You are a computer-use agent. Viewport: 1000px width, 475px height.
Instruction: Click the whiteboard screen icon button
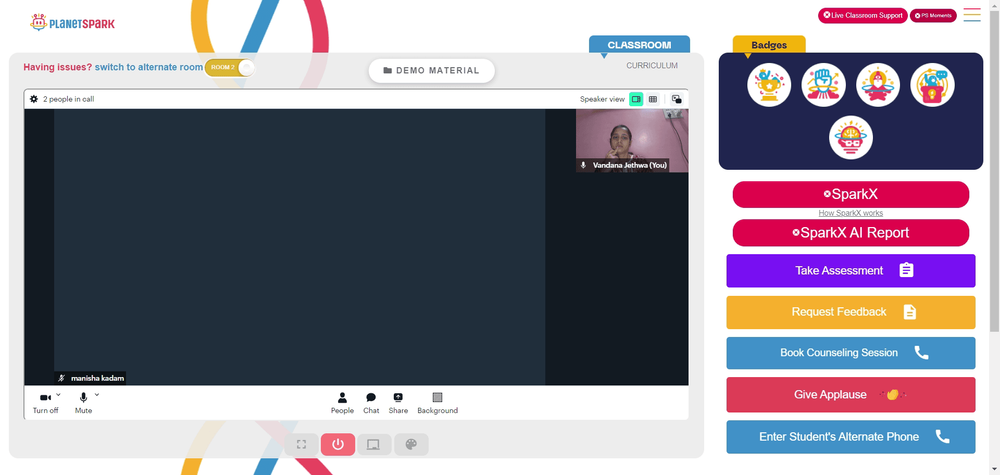(374, 444)
